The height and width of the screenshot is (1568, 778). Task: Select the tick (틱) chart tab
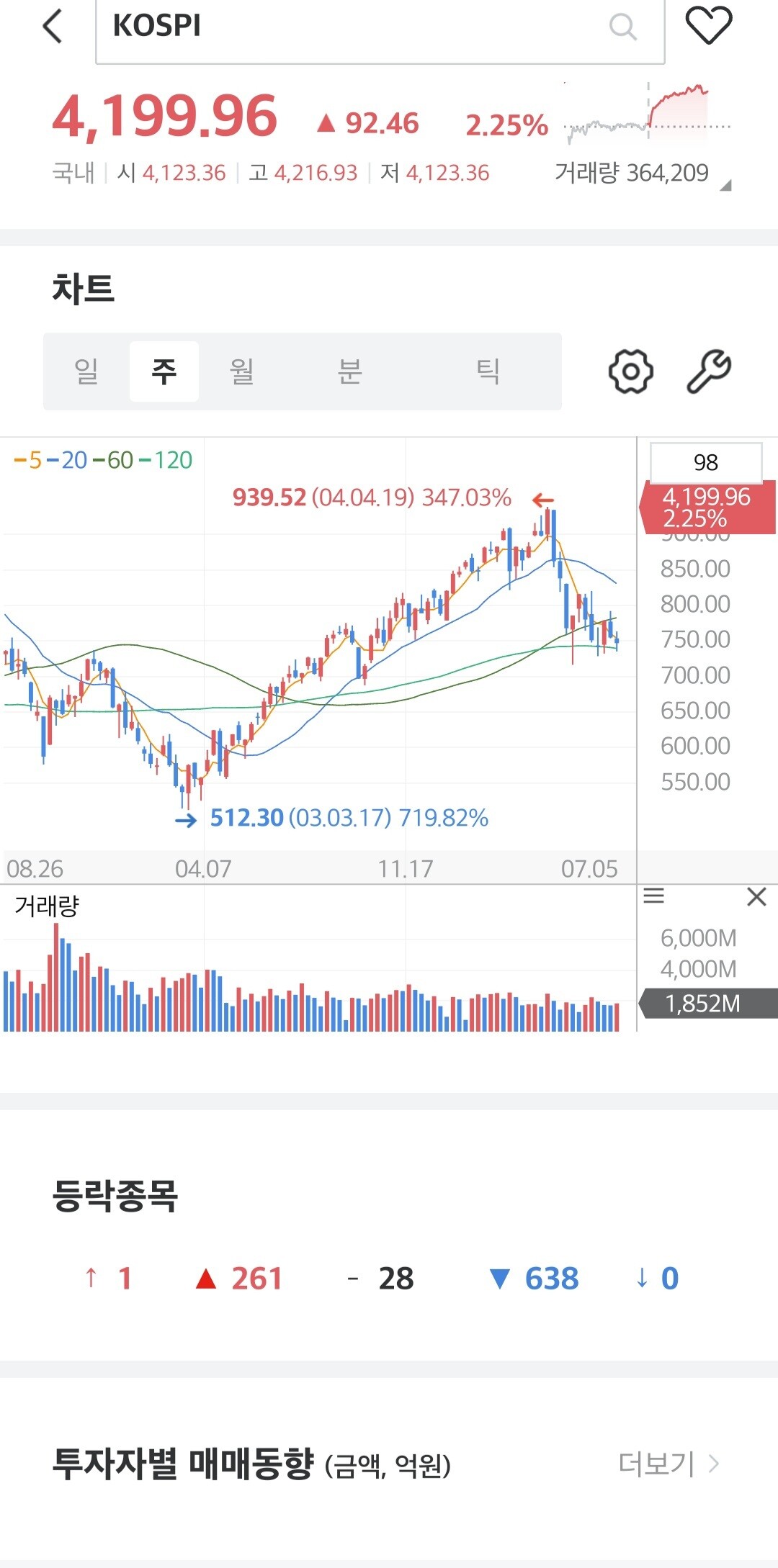[x=488, y=371]
